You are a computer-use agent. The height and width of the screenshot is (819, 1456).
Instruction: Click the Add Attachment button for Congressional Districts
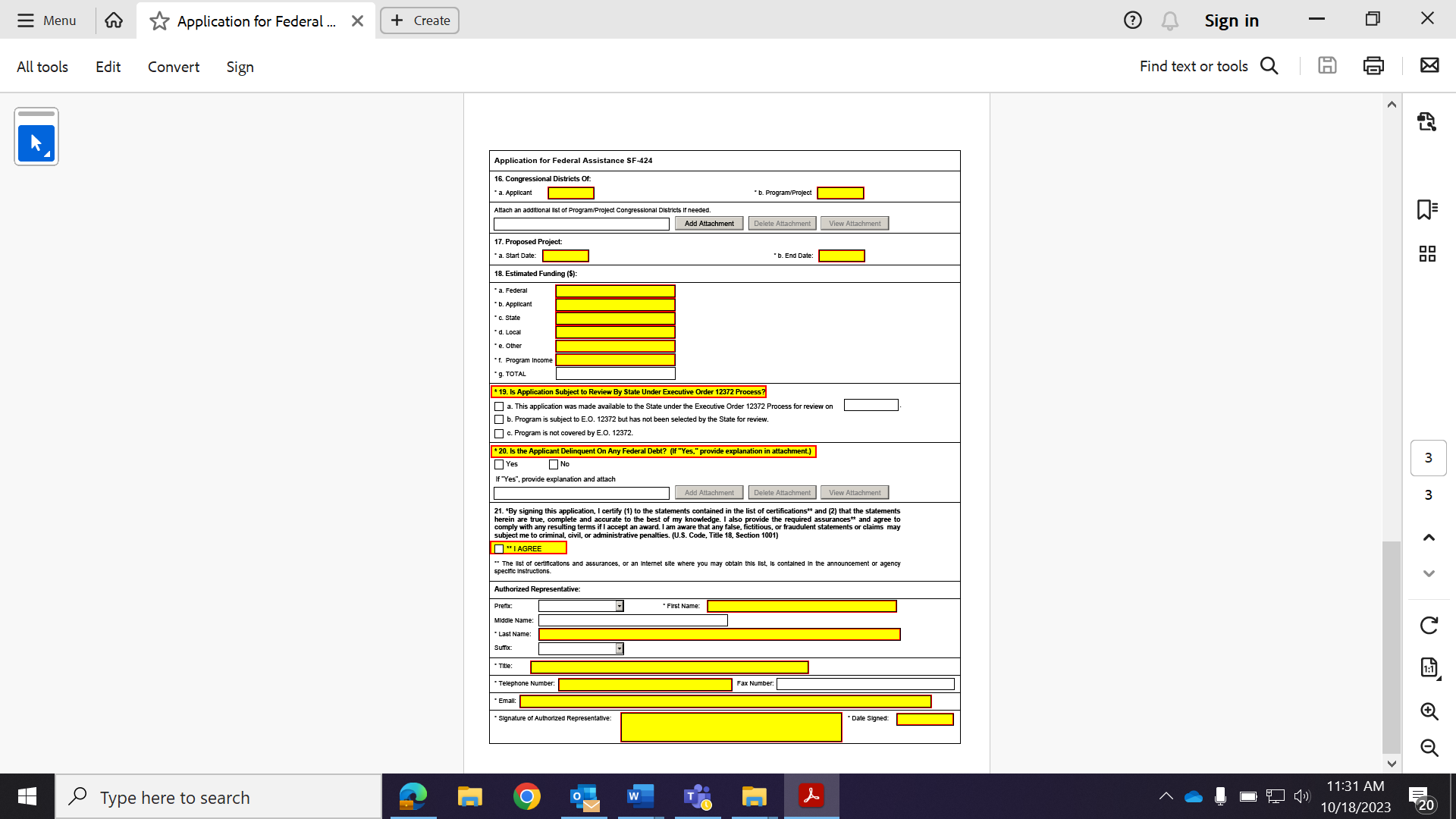pos(709,224)
